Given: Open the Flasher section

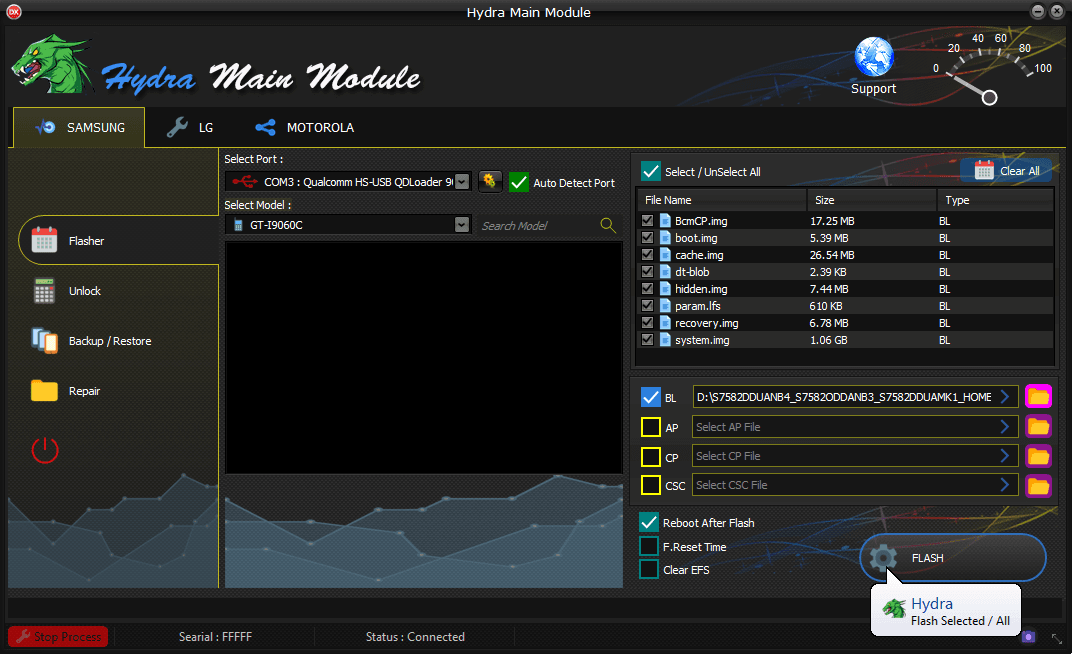Looking at the screenshot, I should coord(118,241).
